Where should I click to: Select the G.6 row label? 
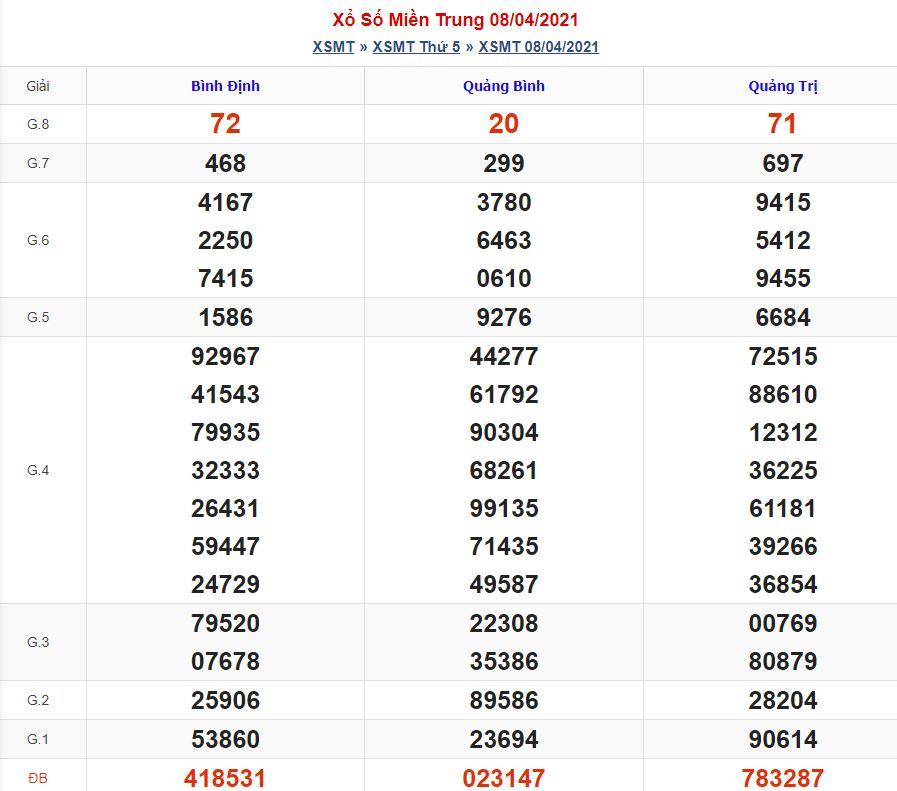tap(38, 240)
